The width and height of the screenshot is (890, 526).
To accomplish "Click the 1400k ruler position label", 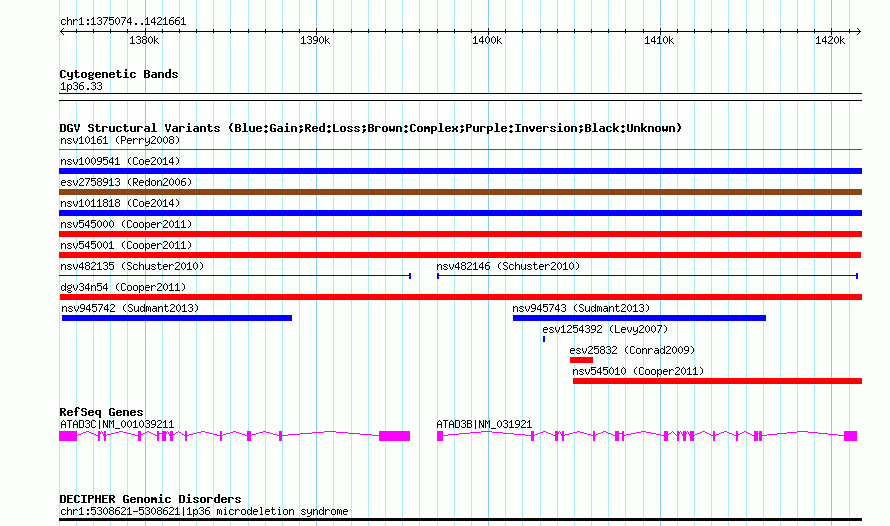I will tap(487, 40).
